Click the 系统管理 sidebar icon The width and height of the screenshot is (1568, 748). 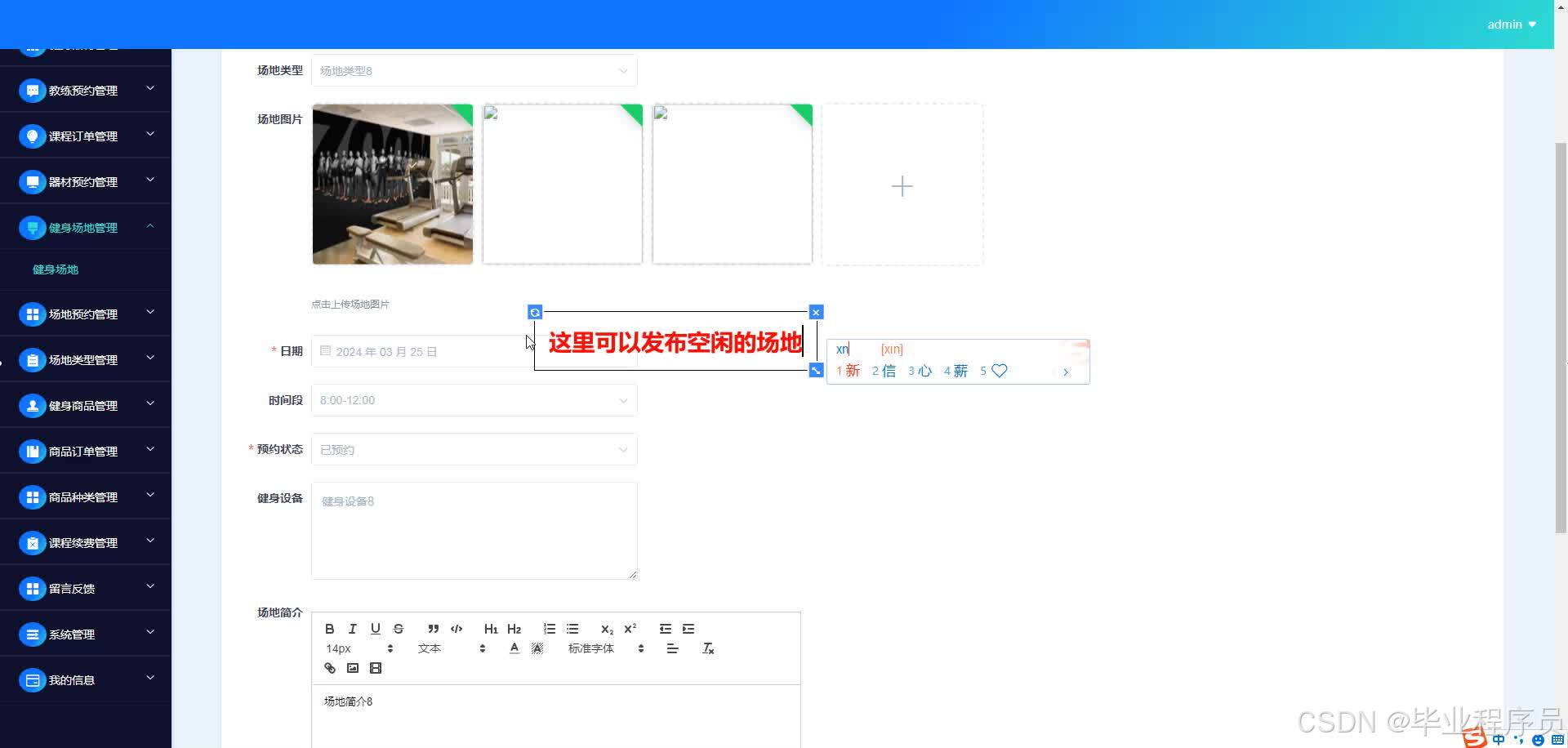click(x=32, y=634)
